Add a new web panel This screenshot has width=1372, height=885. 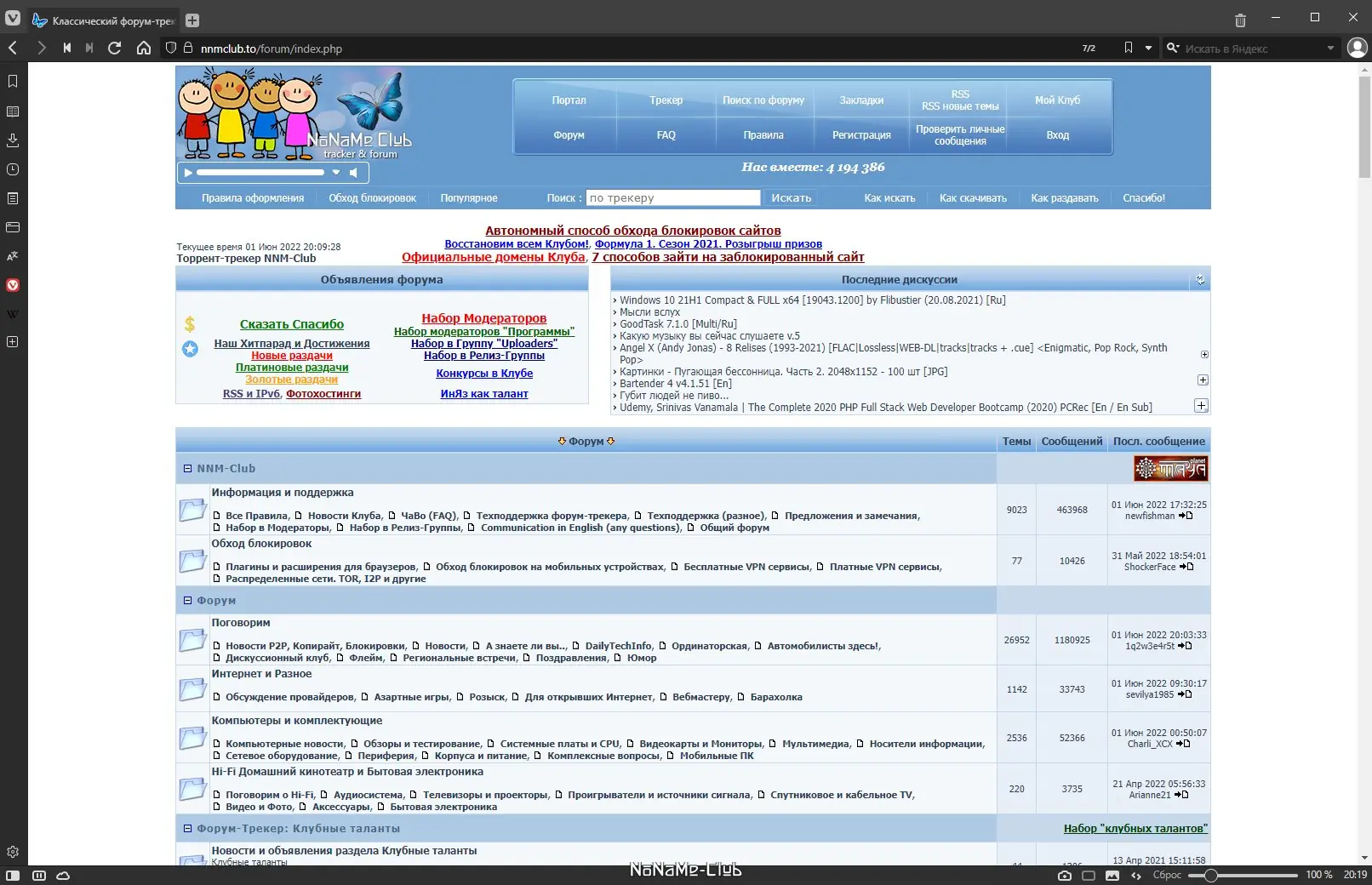click(x=13, y=342)
